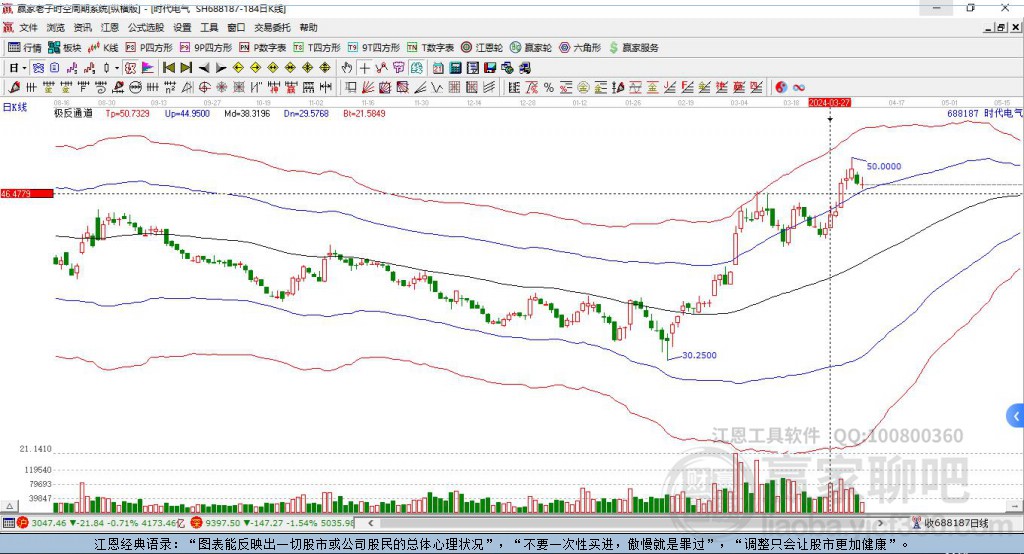1024x554 pixels.
Task: Open the candlestick style dropdown arrow
Action: (116, 68)
